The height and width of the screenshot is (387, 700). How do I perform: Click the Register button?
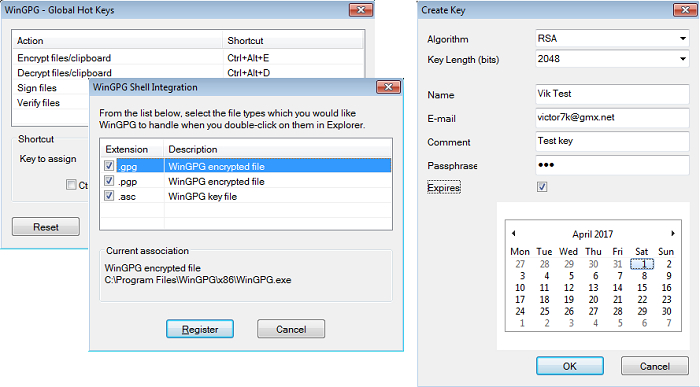point(200,329)
